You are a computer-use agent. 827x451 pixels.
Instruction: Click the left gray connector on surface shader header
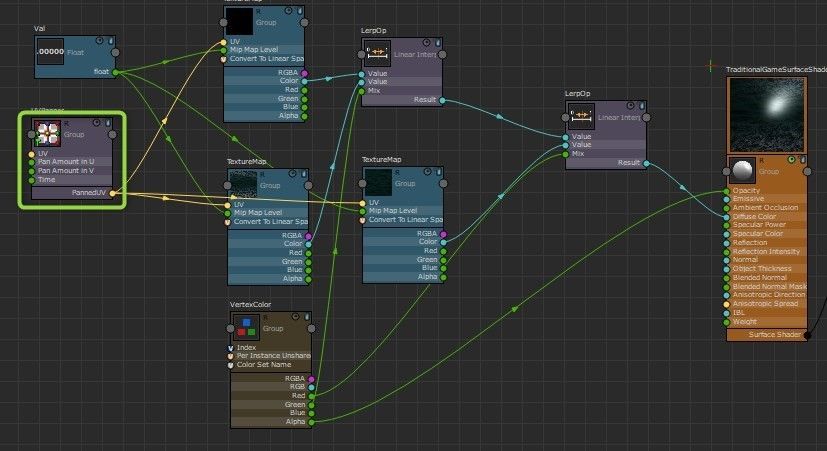point(727,171)
